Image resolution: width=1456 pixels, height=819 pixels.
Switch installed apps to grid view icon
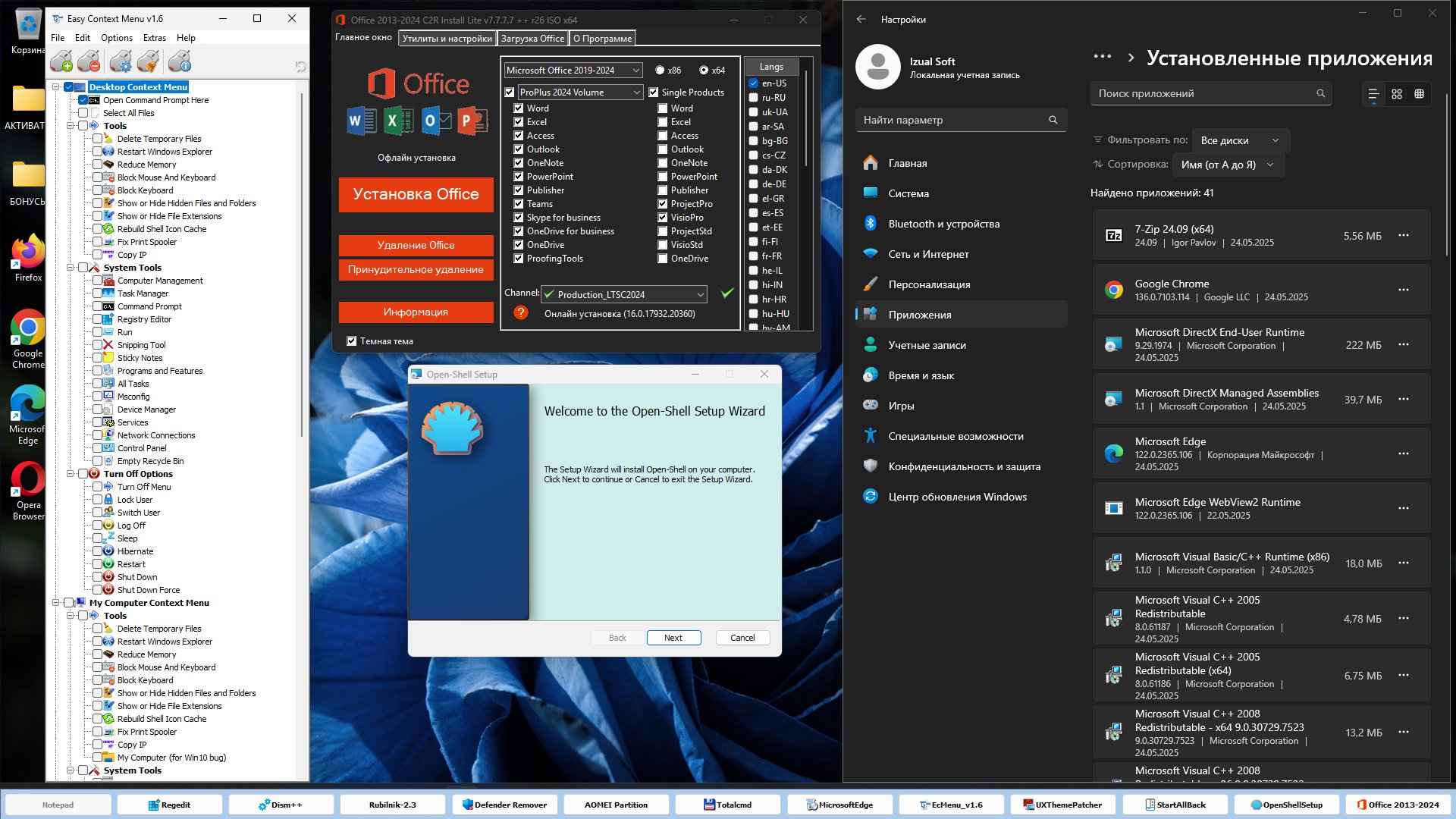click(1397, 94)
